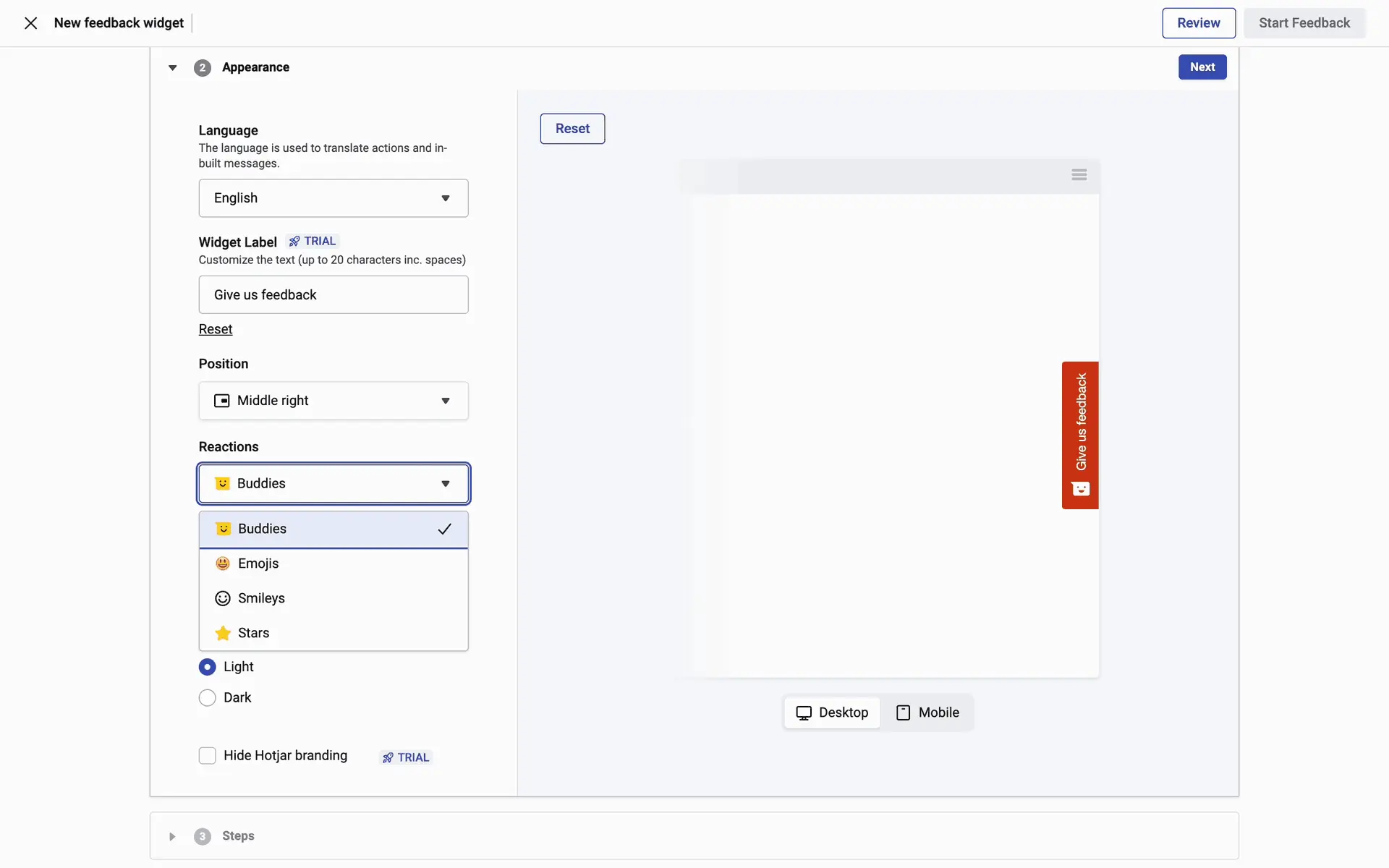Click the TRIAL badge next to Hotjar branding
Viewport: 1389px width, 868px height.
point(406,757)
